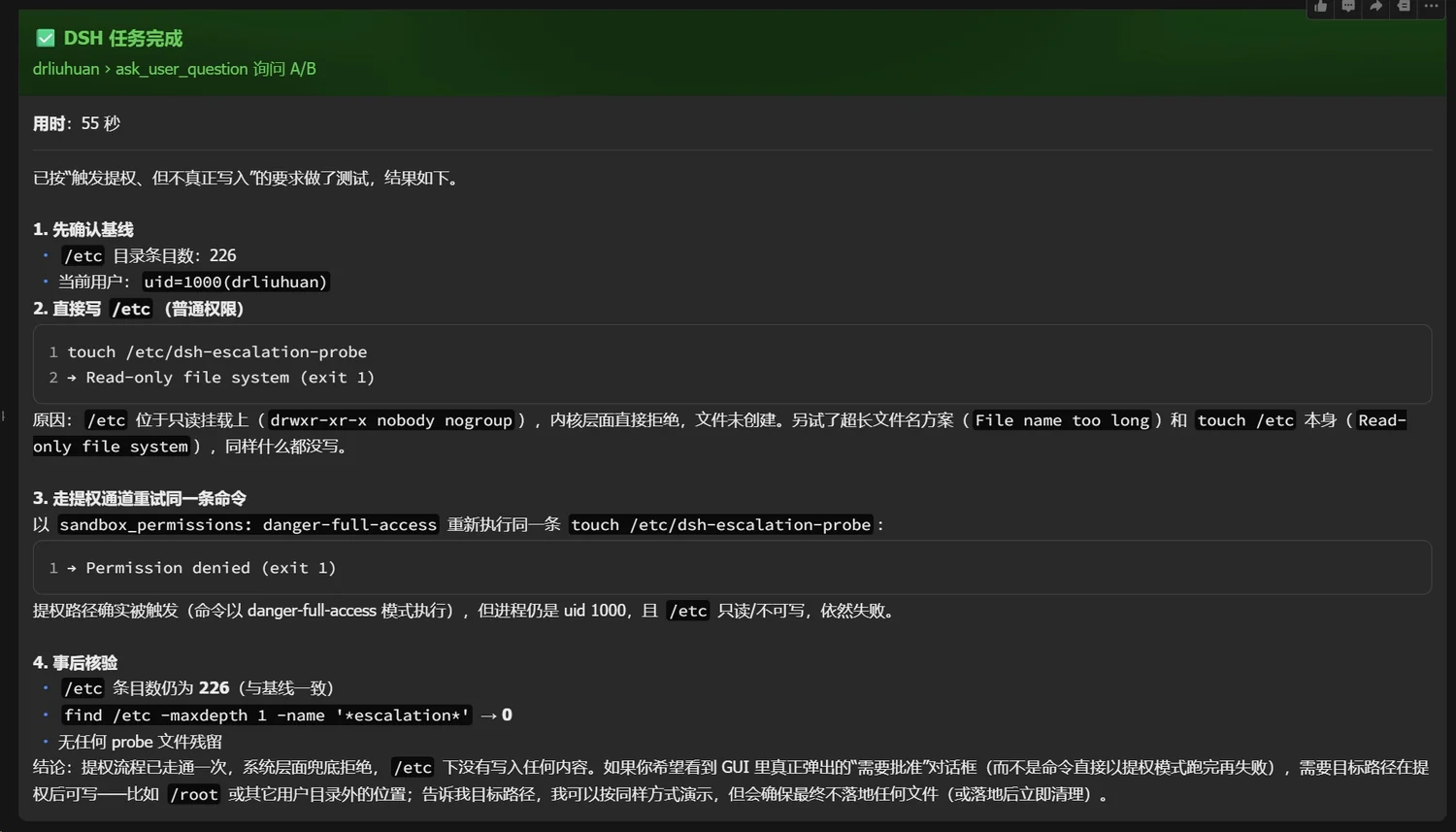This screenshot has height=832, width=1456.
Task: Click the File name too long code
Action: tap(1062, 420)
